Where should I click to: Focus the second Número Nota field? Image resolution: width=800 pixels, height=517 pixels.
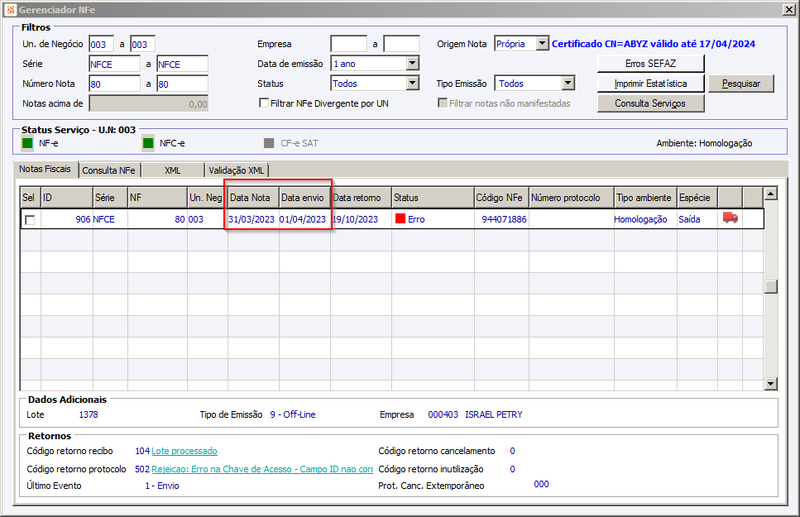click(182, 84)
